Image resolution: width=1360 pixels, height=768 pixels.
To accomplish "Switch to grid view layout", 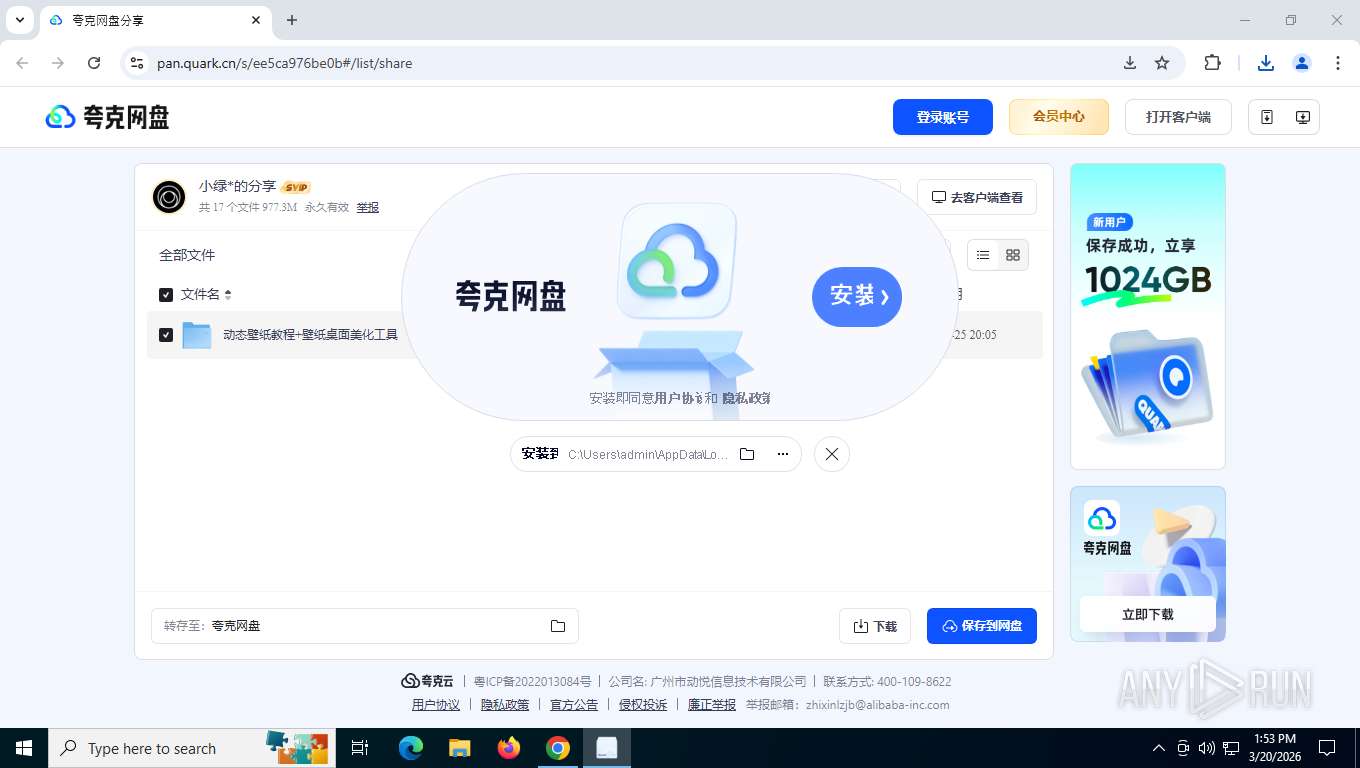I will pos(1013,255).
